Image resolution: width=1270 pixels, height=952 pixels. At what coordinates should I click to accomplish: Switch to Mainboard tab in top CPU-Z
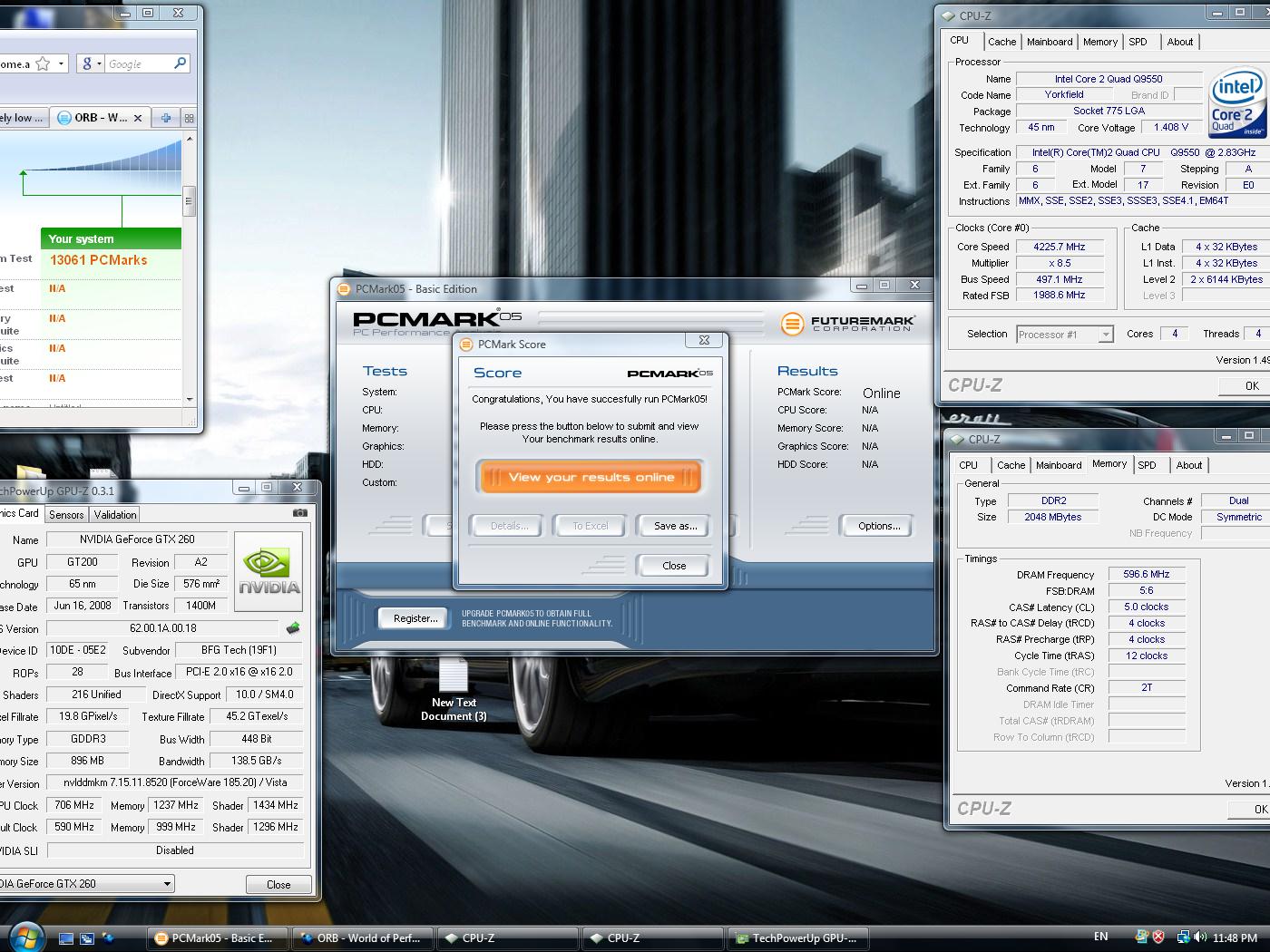tap(1050, 42)
